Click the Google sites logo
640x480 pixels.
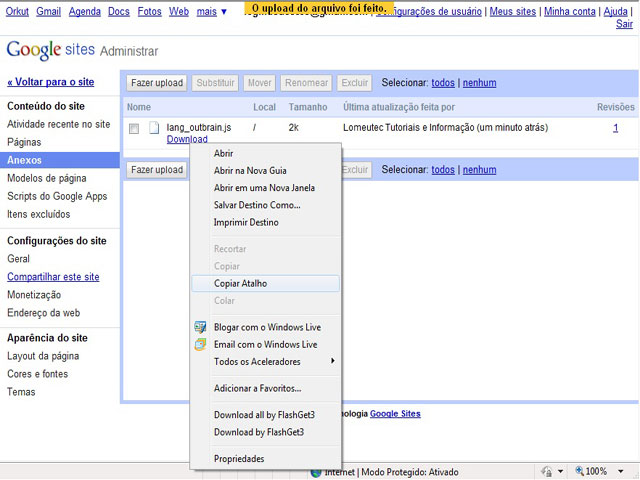tap(51, 50)
